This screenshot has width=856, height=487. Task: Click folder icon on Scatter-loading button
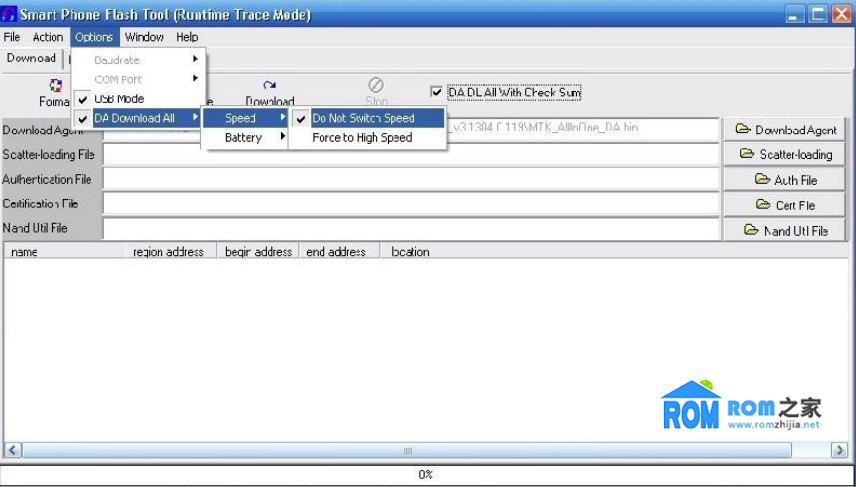coord(747,154)
